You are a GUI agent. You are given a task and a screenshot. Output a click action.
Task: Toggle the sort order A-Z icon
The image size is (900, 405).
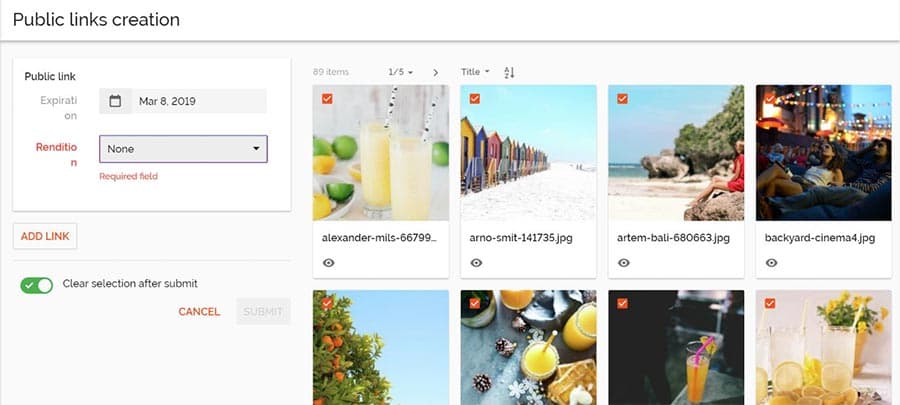[x=509, y=72]
